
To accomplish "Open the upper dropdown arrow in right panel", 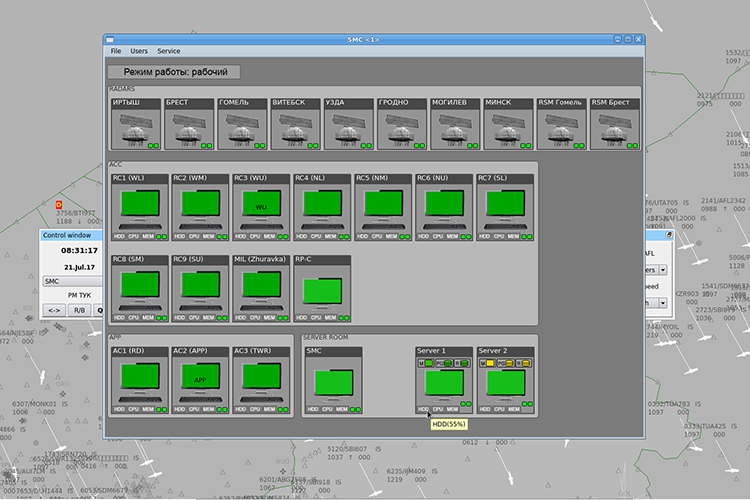I will click(x=664, y=270).
